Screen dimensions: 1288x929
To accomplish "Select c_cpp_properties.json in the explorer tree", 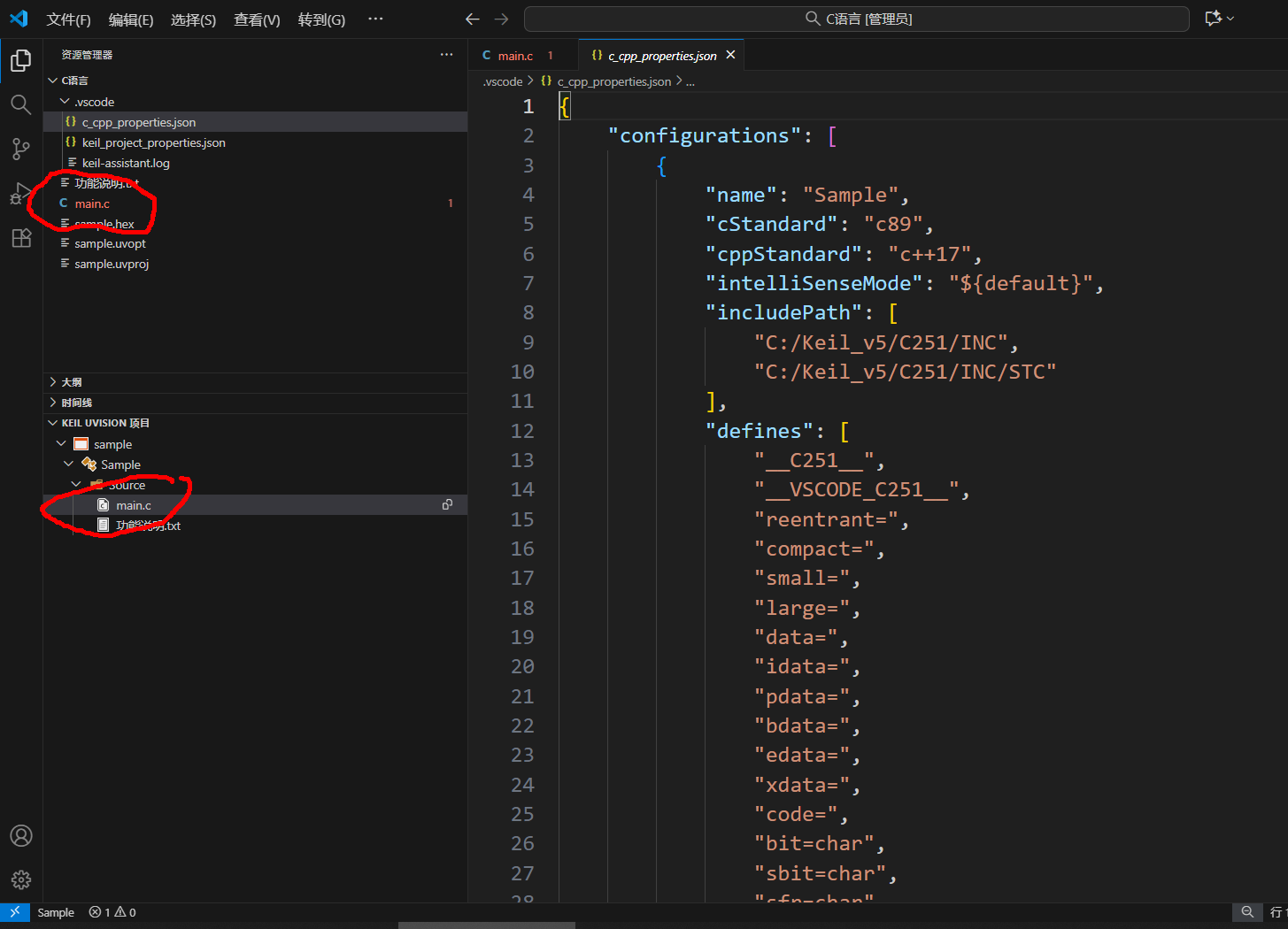I will [x=256, y=122].
